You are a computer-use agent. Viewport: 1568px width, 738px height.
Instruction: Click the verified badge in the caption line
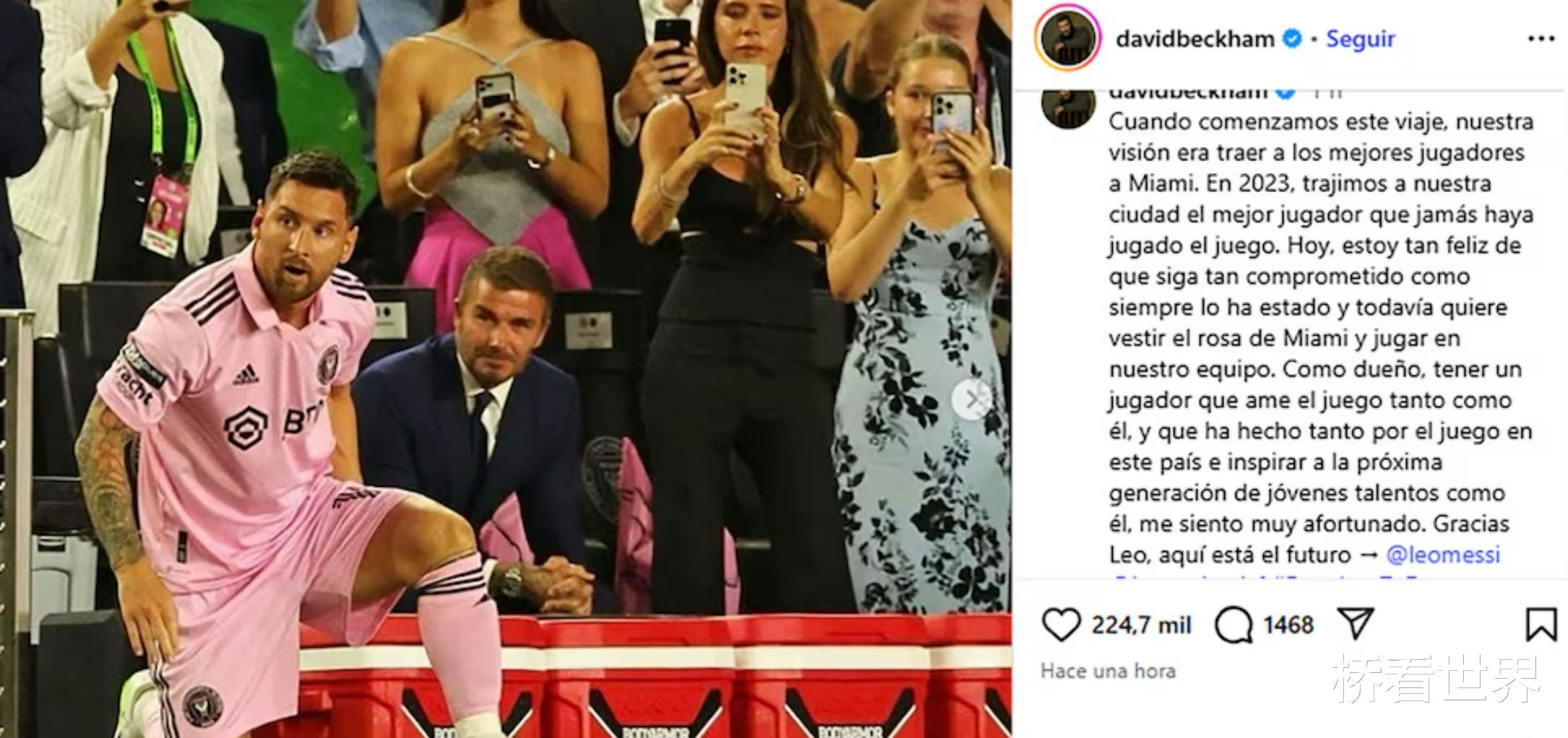click(x=1285, y=93)
